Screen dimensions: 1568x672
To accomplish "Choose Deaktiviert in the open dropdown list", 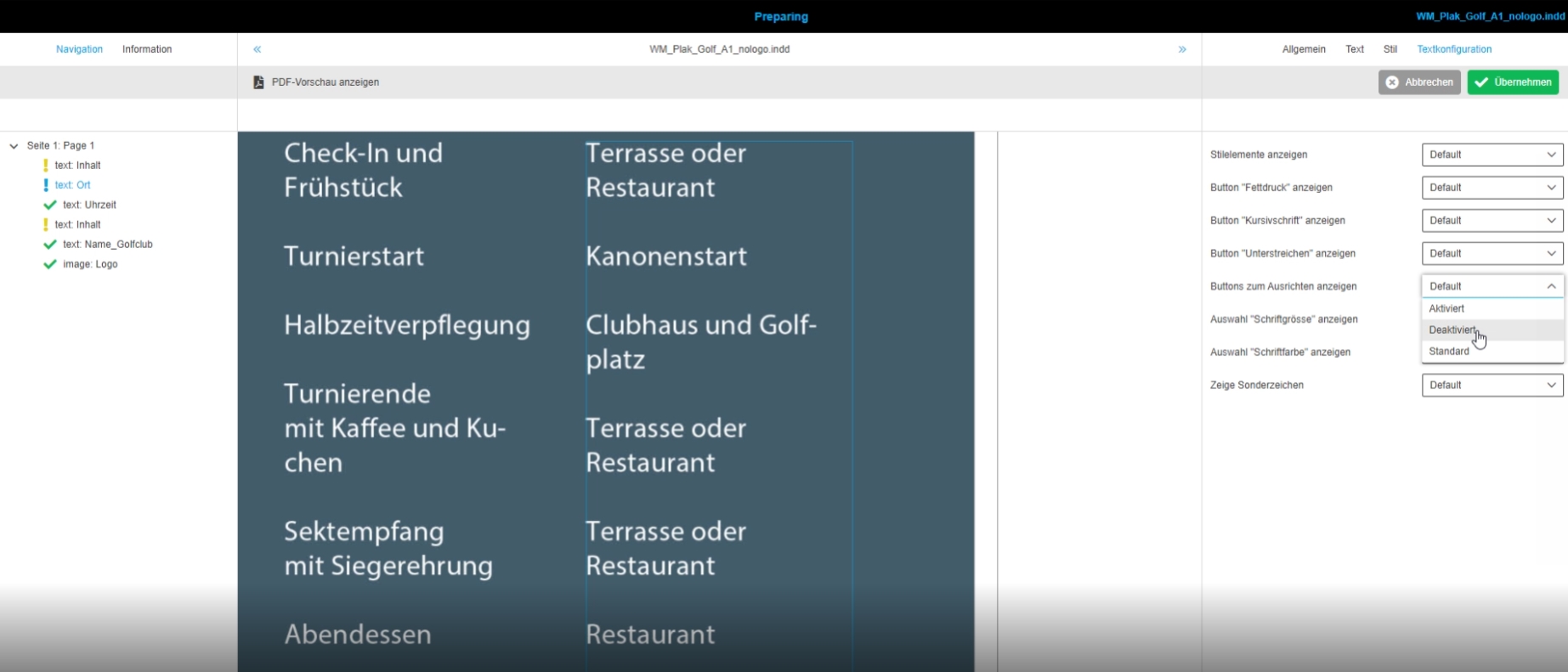I will tap(1452, 330).
